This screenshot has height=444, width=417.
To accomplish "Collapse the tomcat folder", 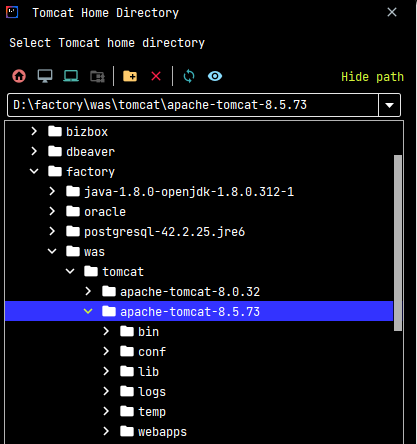I will 70,271.
